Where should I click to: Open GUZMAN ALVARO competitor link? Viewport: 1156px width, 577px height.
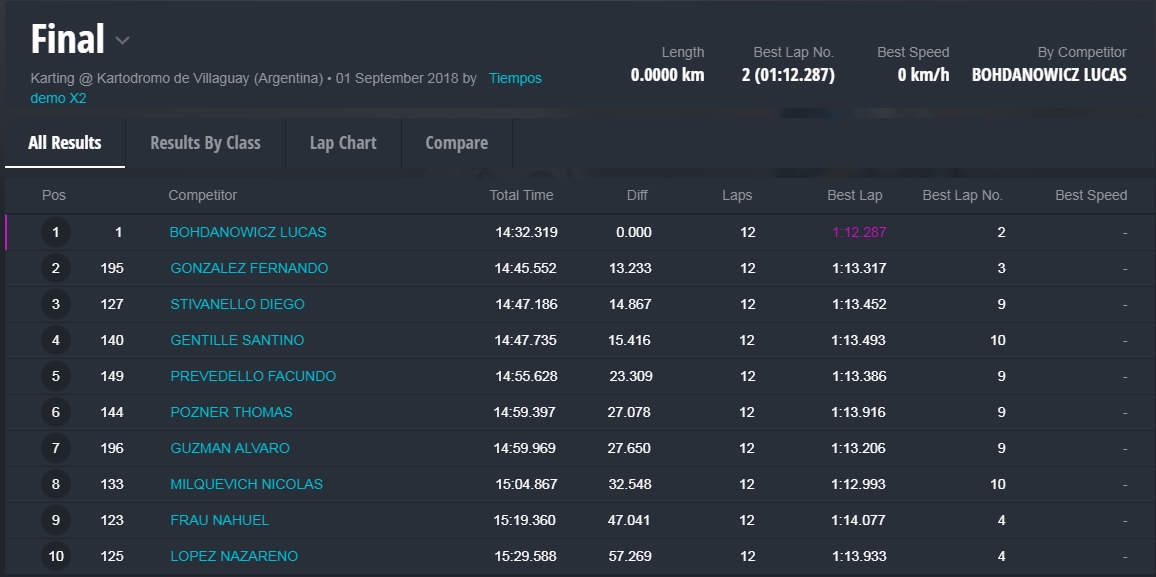(x=230, y=448)
